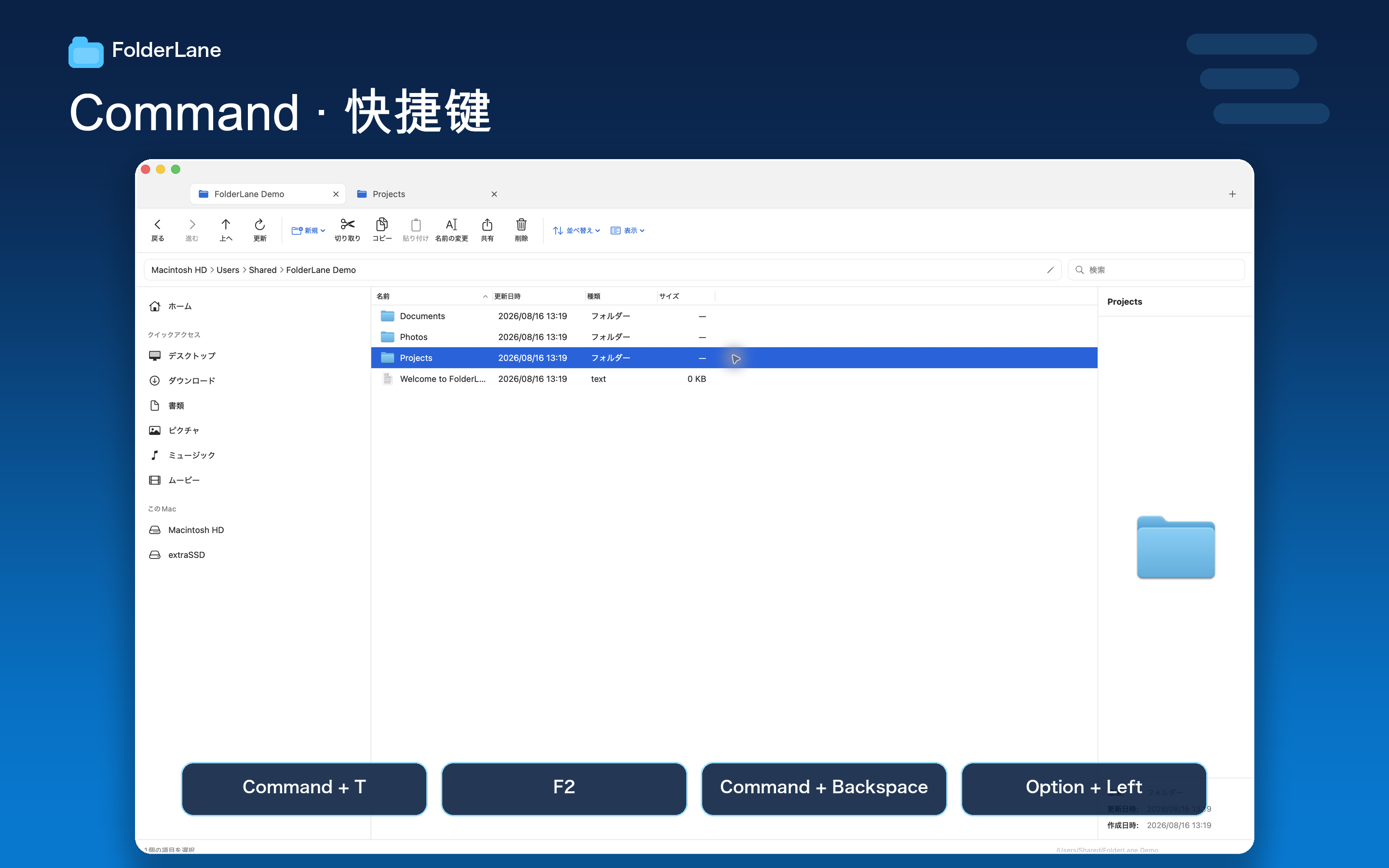Click the F2 shortcut button
The image size is (1389, 868).
point(564,788)
